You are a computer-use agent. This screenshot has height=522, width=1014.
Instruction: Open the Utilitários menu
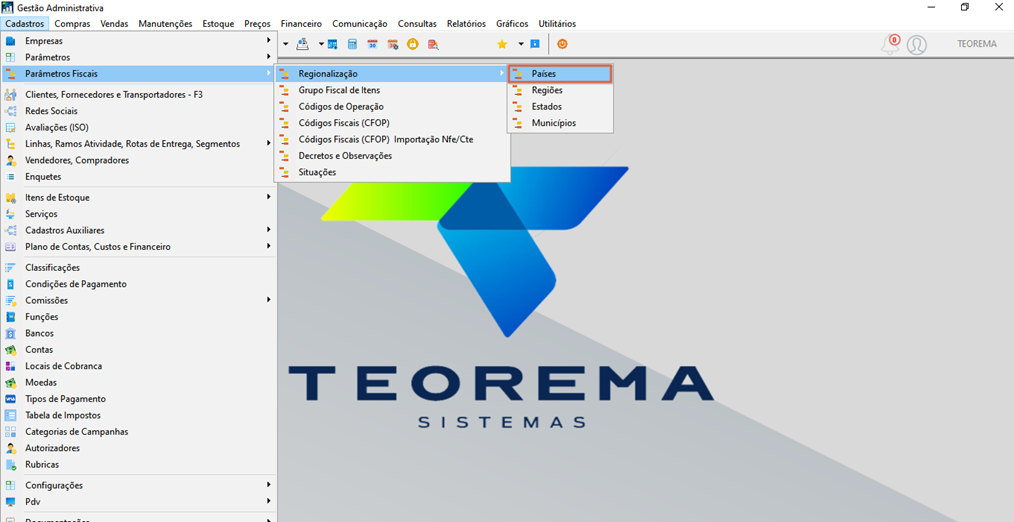(557, 24)
